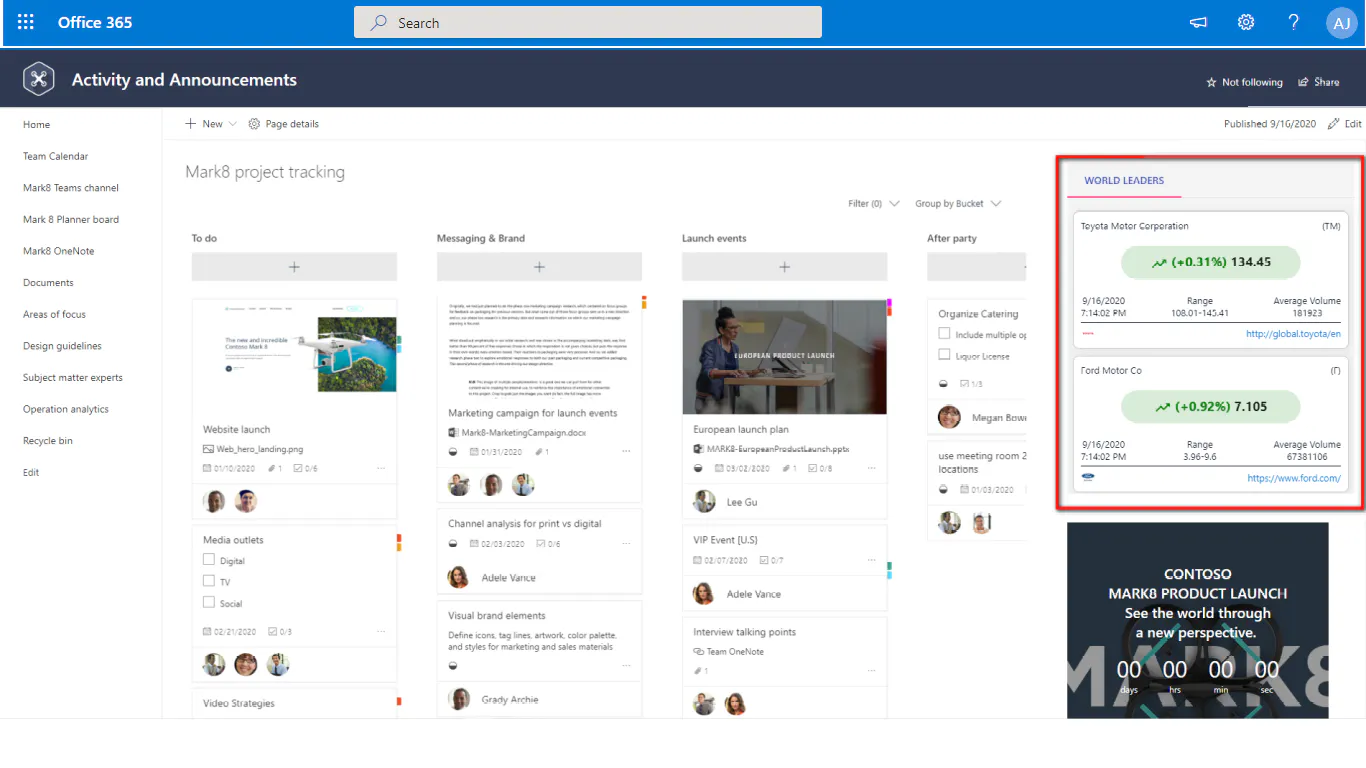Open Mark 8 Planner board nav item

pyautogui.click(x=70, y=219)
